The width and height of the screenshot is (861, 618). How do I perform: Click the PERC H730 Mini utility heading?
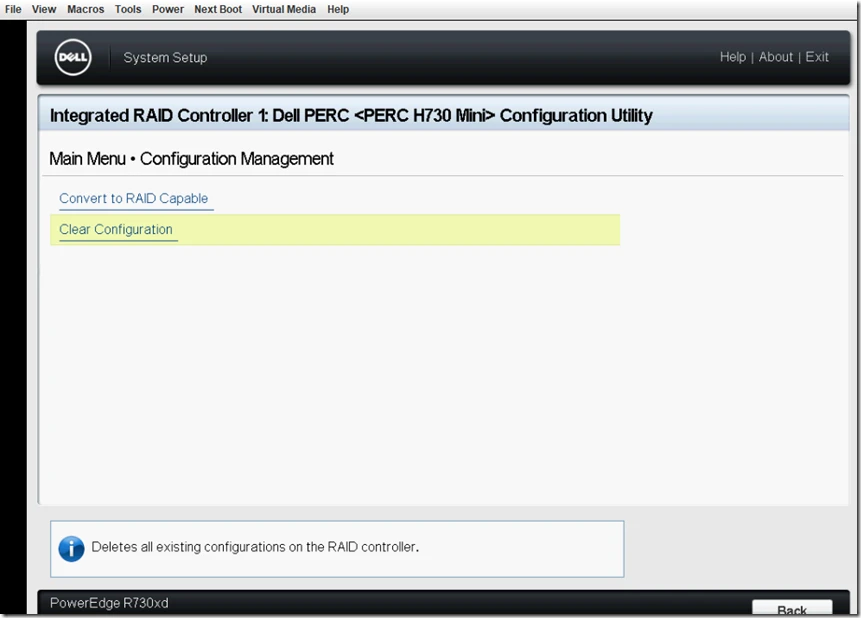tap(351, 115)
